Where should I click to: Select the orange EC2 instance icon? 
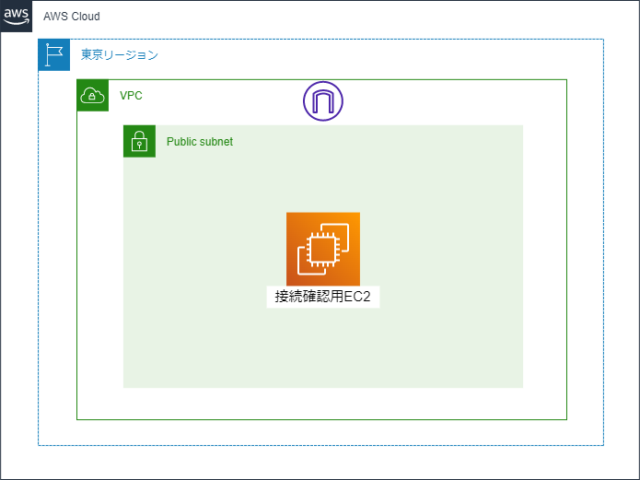(x=323, y=249)
